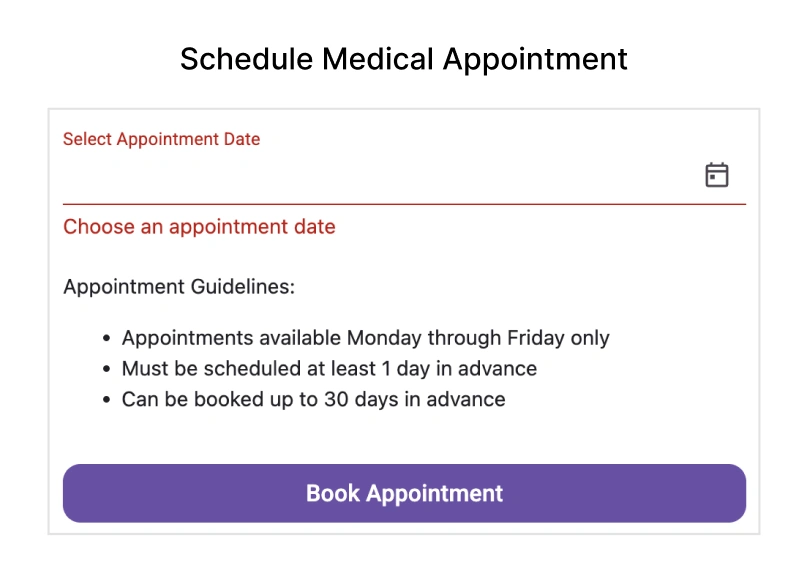This screenshot has height=584, width=808.
Task: Click the Schedule Medical Appointment heading
Action: click(x=404, y=59)
